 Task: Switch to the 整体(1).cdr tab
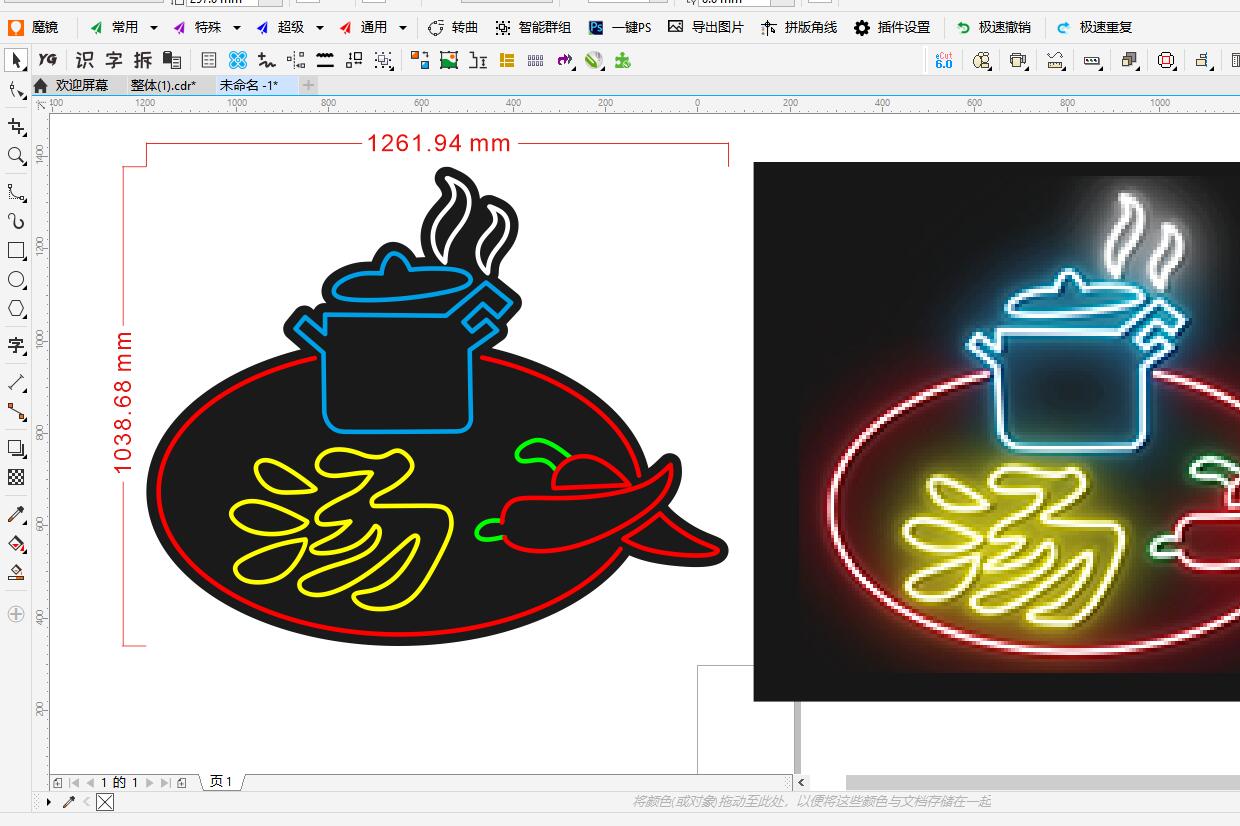(163, 85)
